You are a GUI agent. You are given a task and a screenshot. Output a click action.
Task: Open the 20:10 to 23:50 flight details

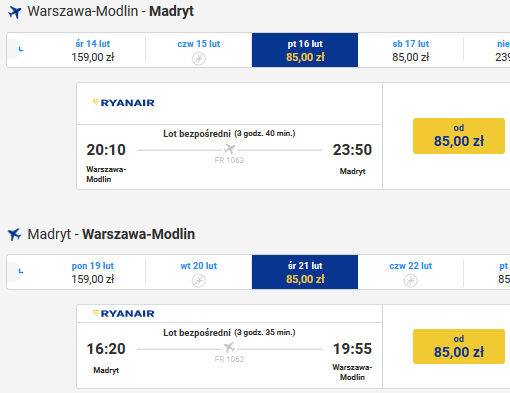[229, 157]
